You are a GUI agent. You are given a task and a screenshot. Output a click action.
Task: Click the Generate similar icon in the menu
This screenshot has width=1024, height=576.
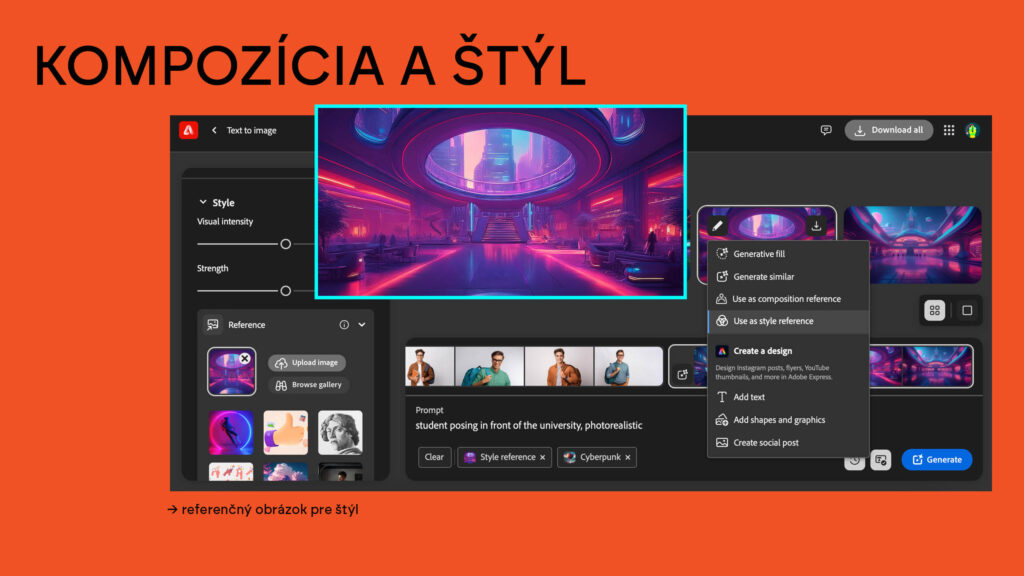click(x=722, y=276)
